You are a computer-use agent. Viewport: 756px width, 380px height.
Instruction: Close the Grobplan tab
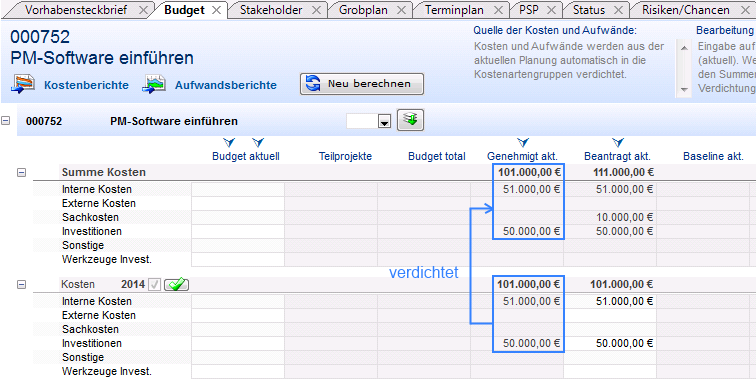401,10
